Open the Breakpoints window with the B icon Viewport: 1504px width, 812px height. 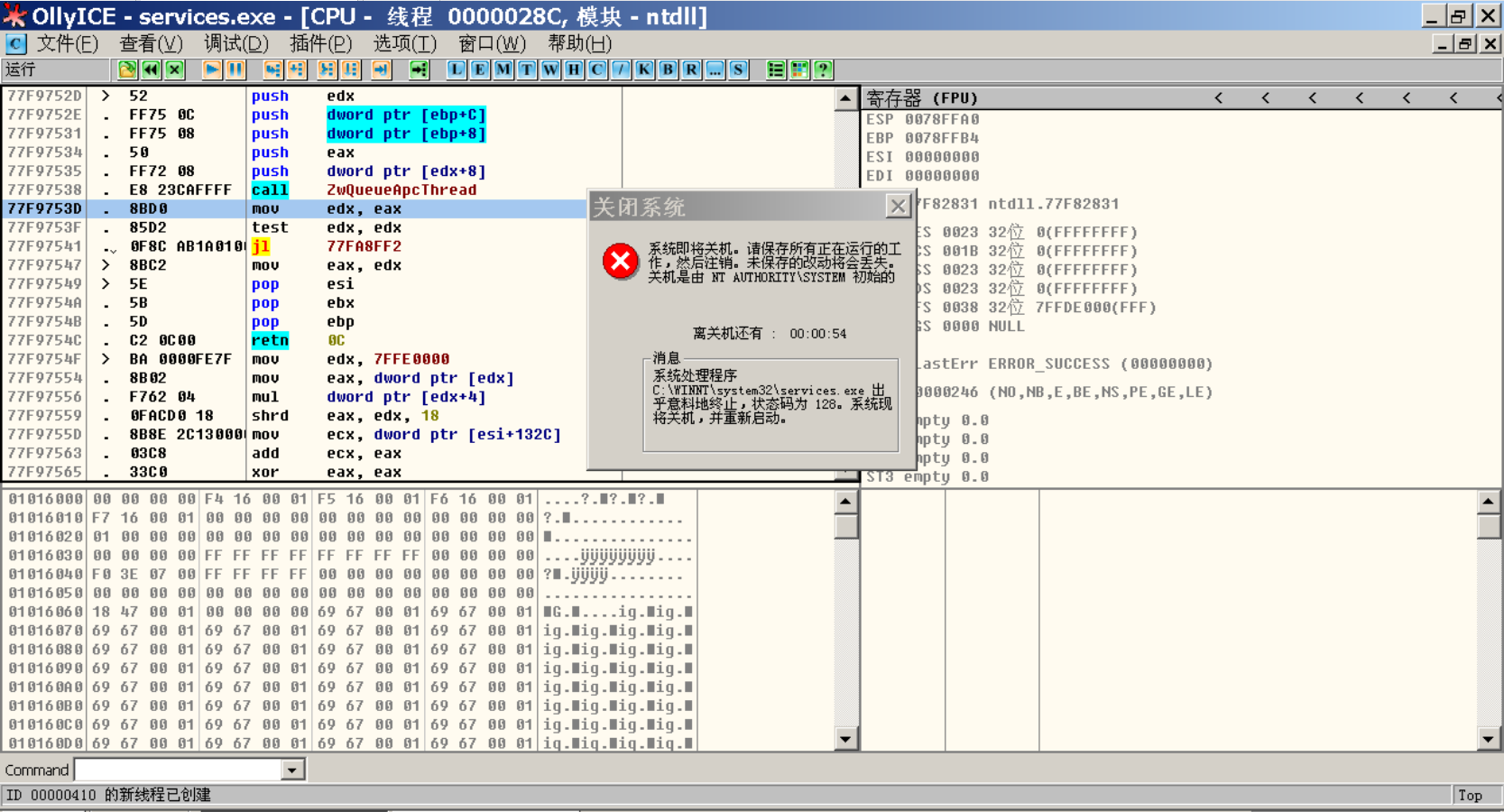[667, 69]
